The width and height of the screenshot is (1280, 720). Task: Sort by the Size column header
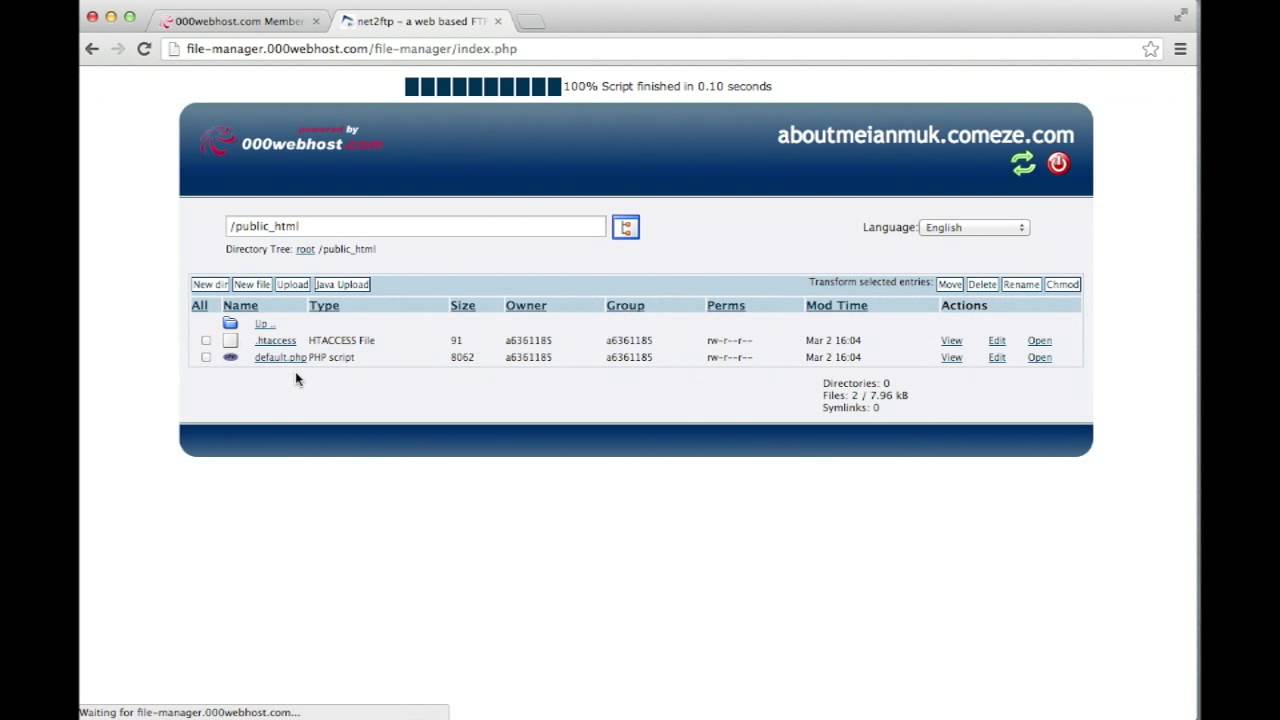click(x=462, y=305)
